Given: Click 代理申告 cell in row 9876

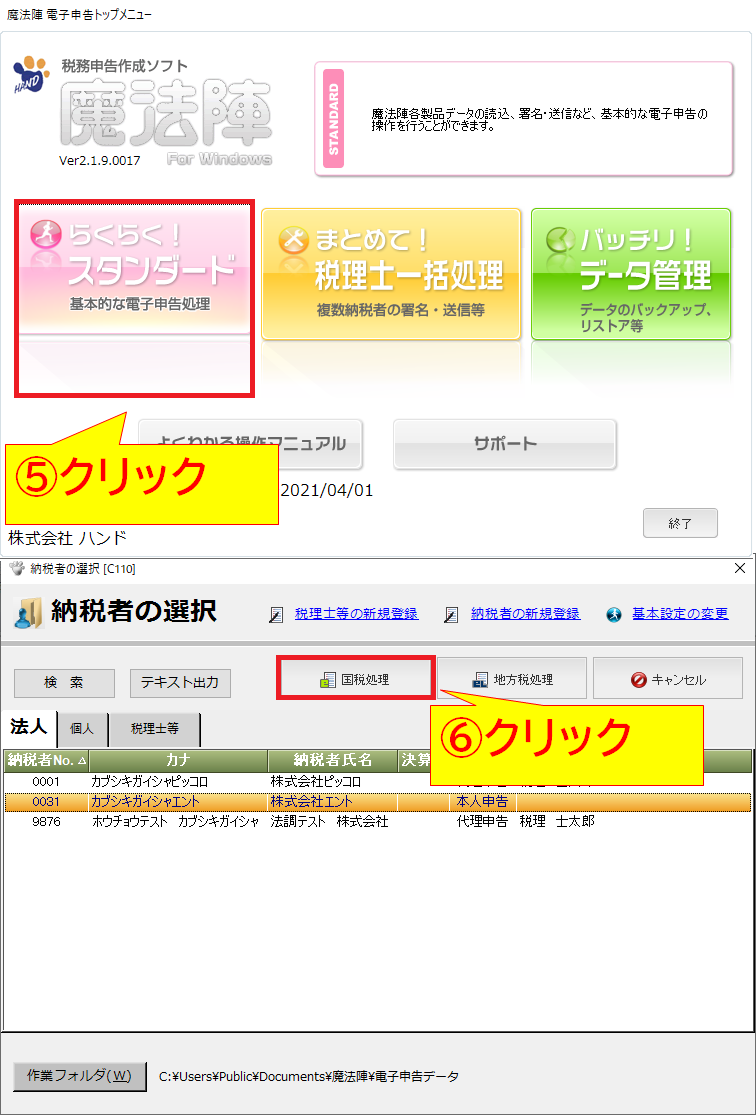Looking at the screenshot, I should point(481,823).
